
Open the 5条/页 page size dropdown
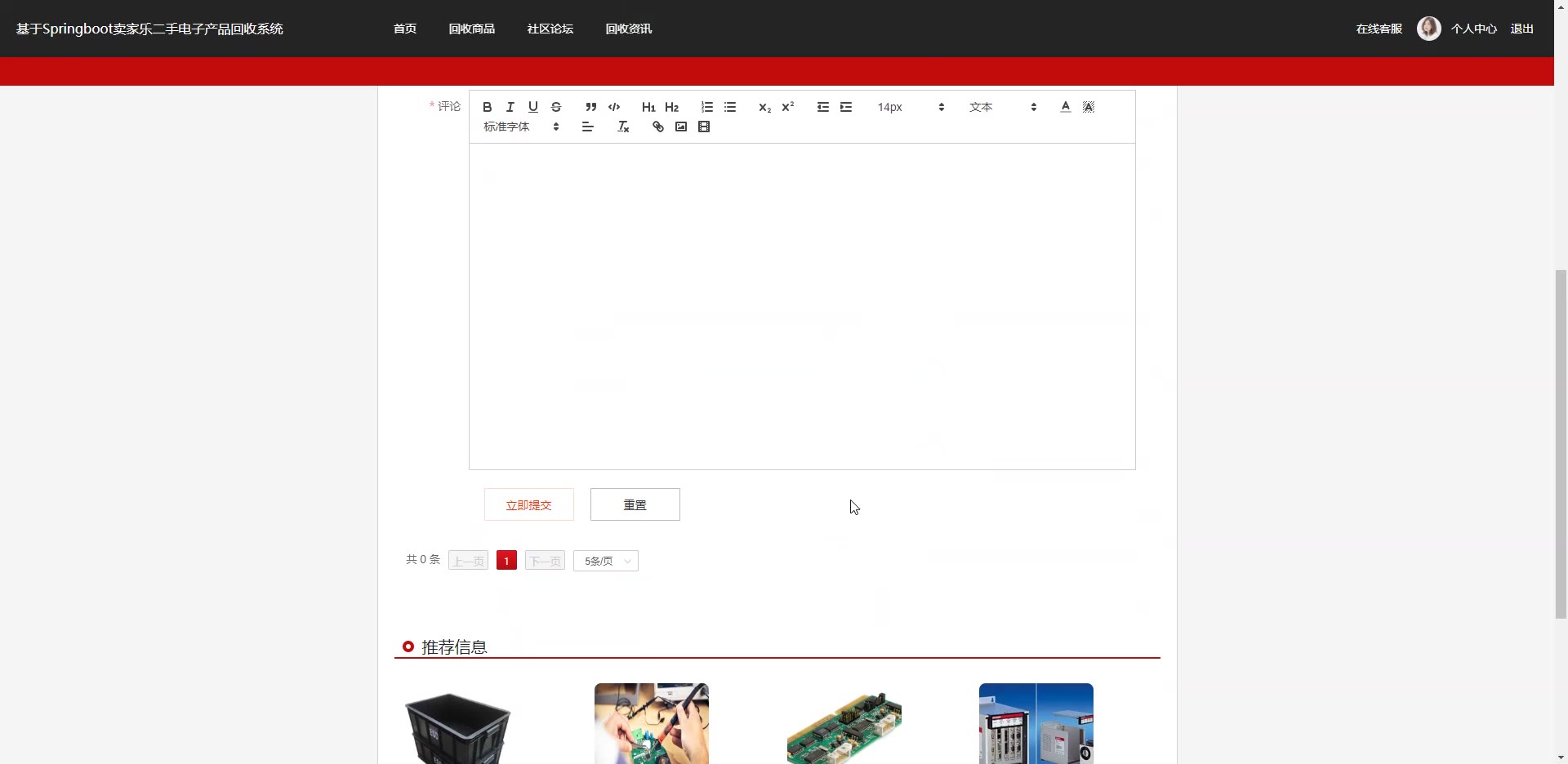(606, 561)
